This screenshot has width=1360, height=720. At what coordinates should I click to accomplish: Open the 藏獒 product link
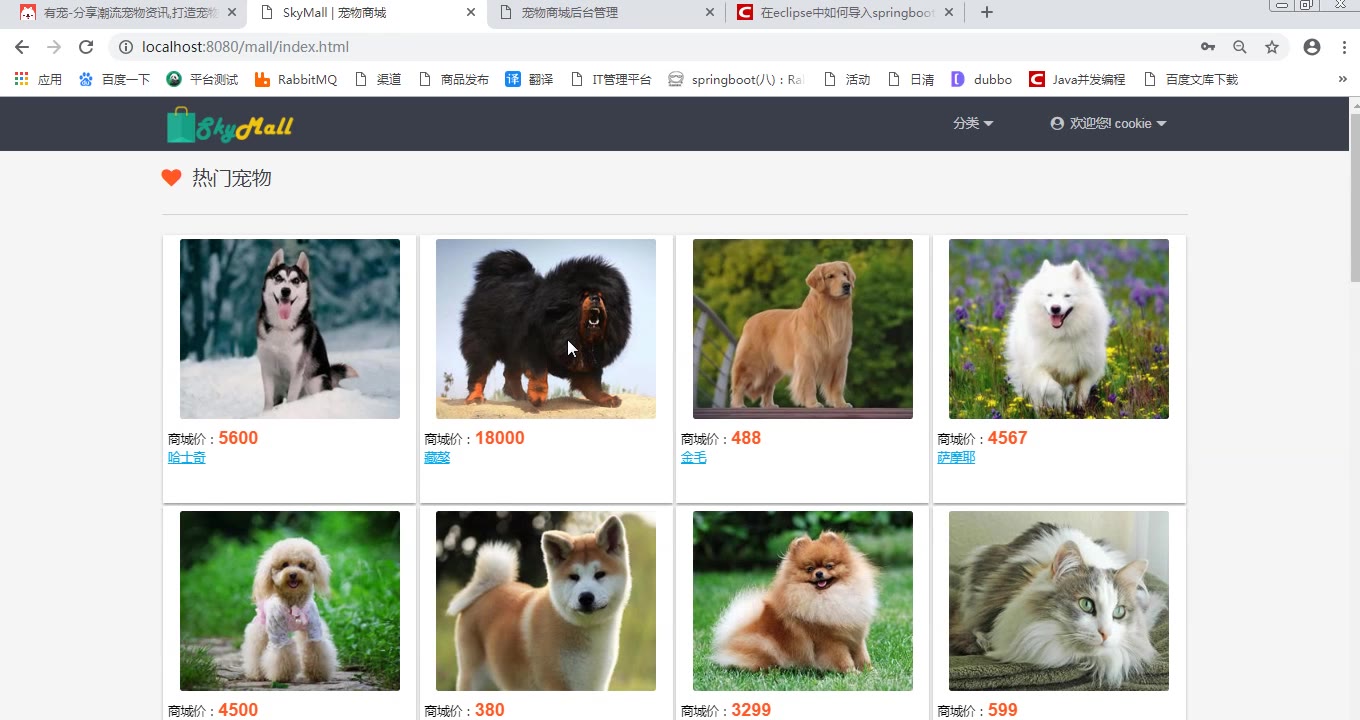click(x=437, y=457)
